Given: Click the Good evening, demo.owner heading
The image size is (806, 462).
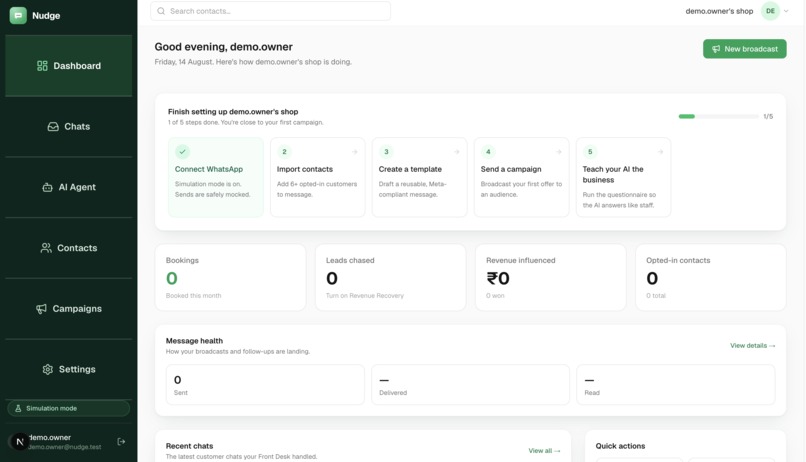Looking at the screenshot, I should (224, 47).
